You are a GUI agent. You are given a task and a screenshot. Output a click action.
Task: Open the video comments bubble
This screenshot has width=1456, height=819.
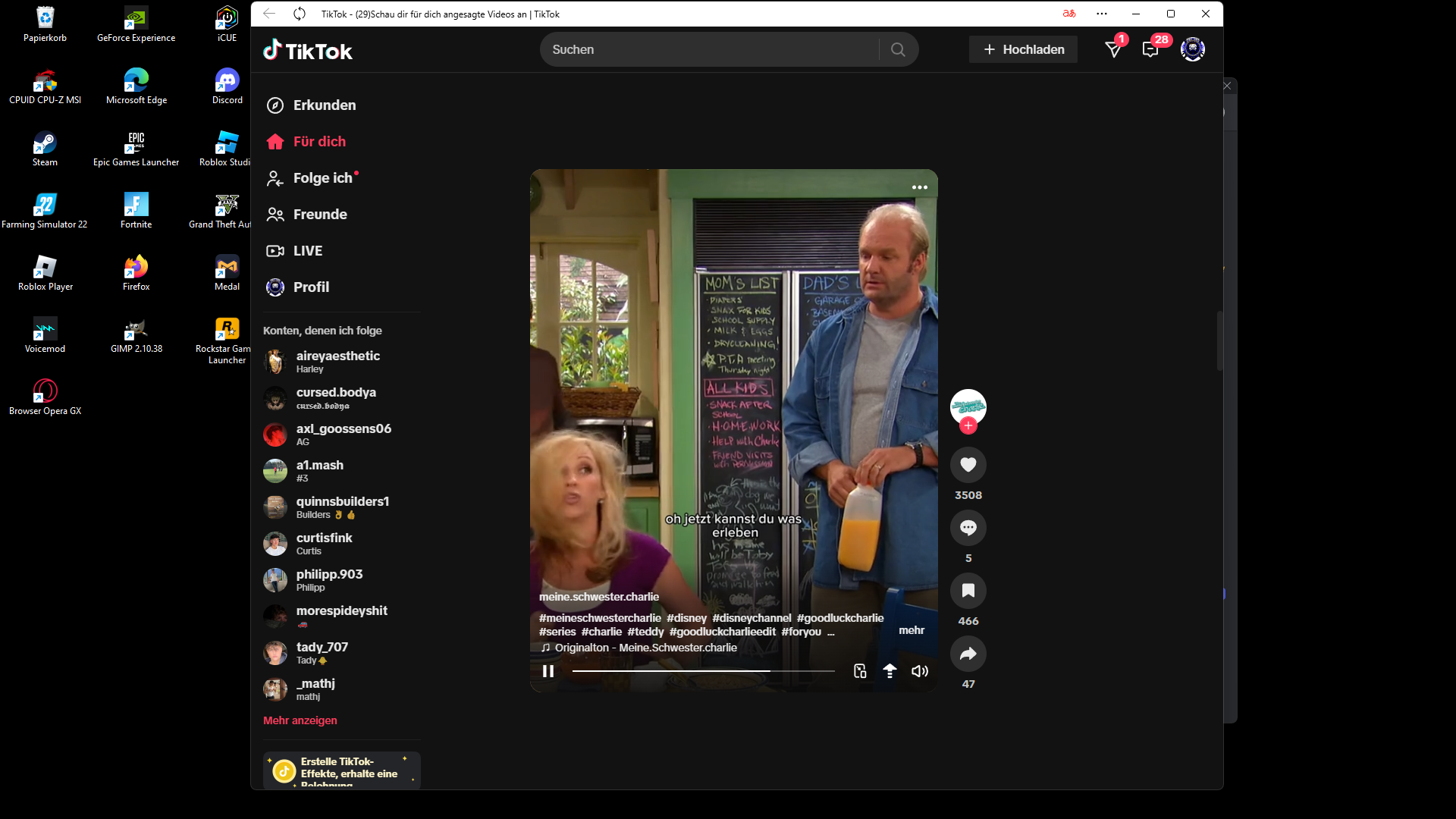coord(968,527)
